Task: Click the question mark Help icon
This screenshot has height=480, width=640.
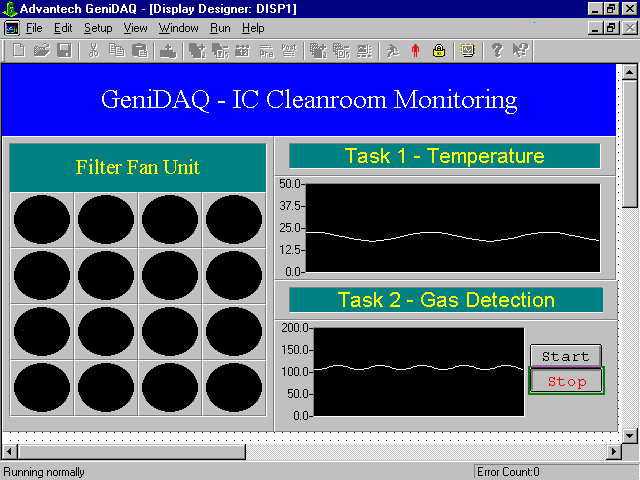Action: [497, 50]
